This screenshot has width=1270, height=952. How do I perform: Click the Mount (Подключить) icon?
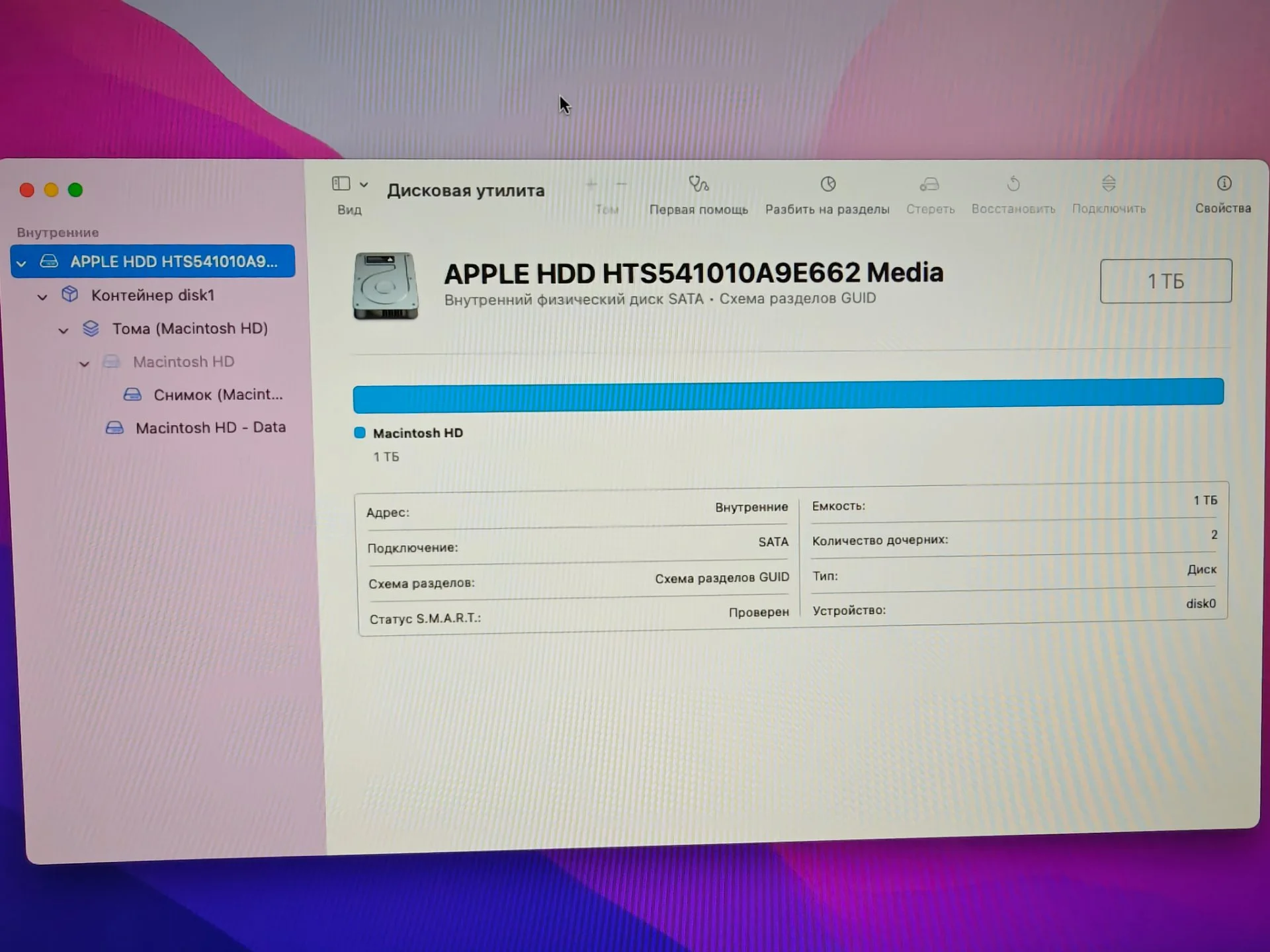click(x=1109, y=183)
